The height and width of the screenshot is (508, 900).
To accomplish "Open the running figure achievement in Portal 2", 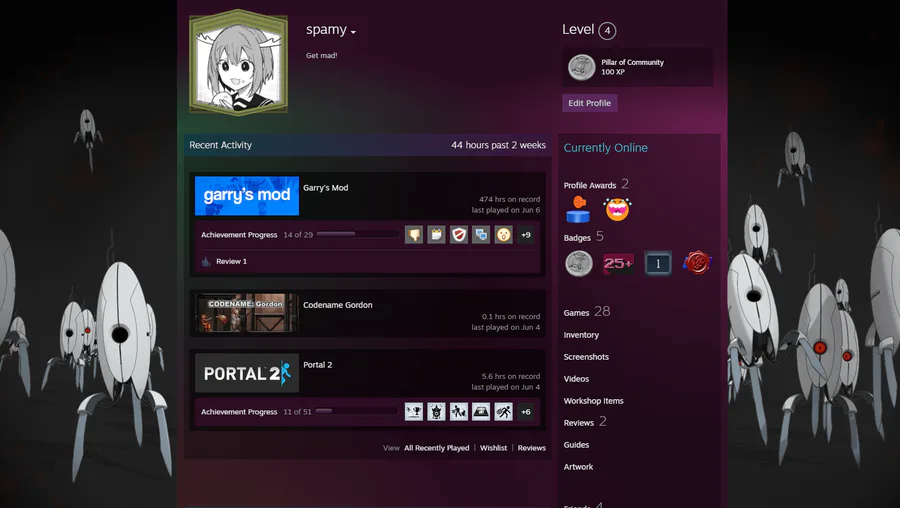I will pyautogui.click(x=503, y=412).
